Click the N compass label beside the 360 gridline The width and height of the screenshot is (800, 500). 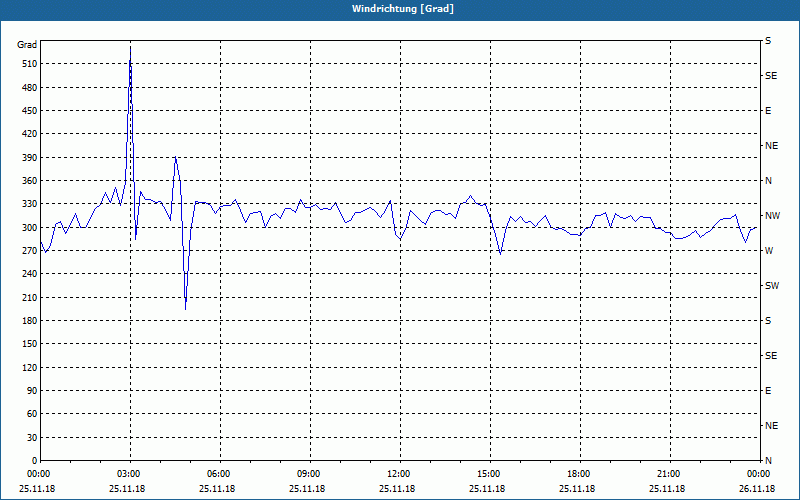click(768, 181)
